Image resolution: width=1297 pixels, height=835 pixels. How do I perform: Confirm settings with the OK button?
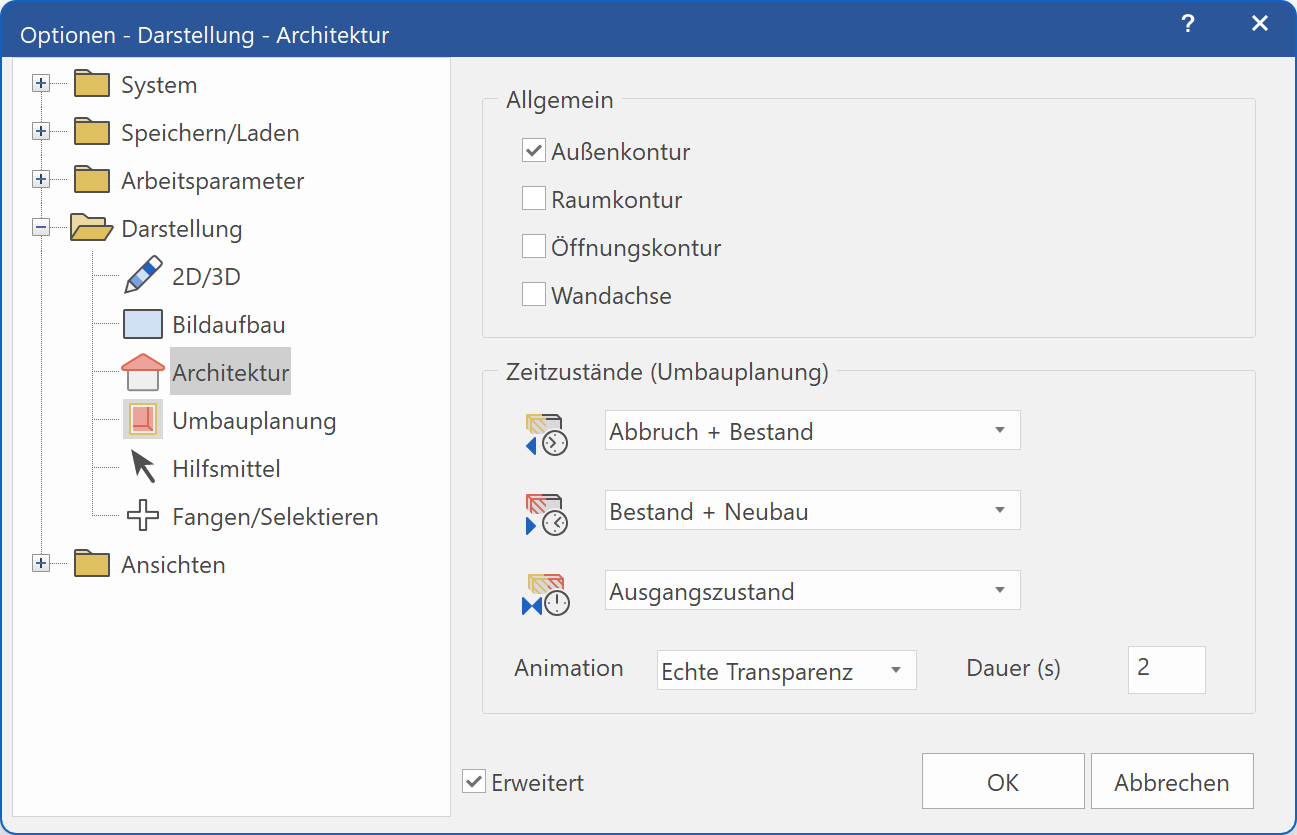[x=1002, y=781]
